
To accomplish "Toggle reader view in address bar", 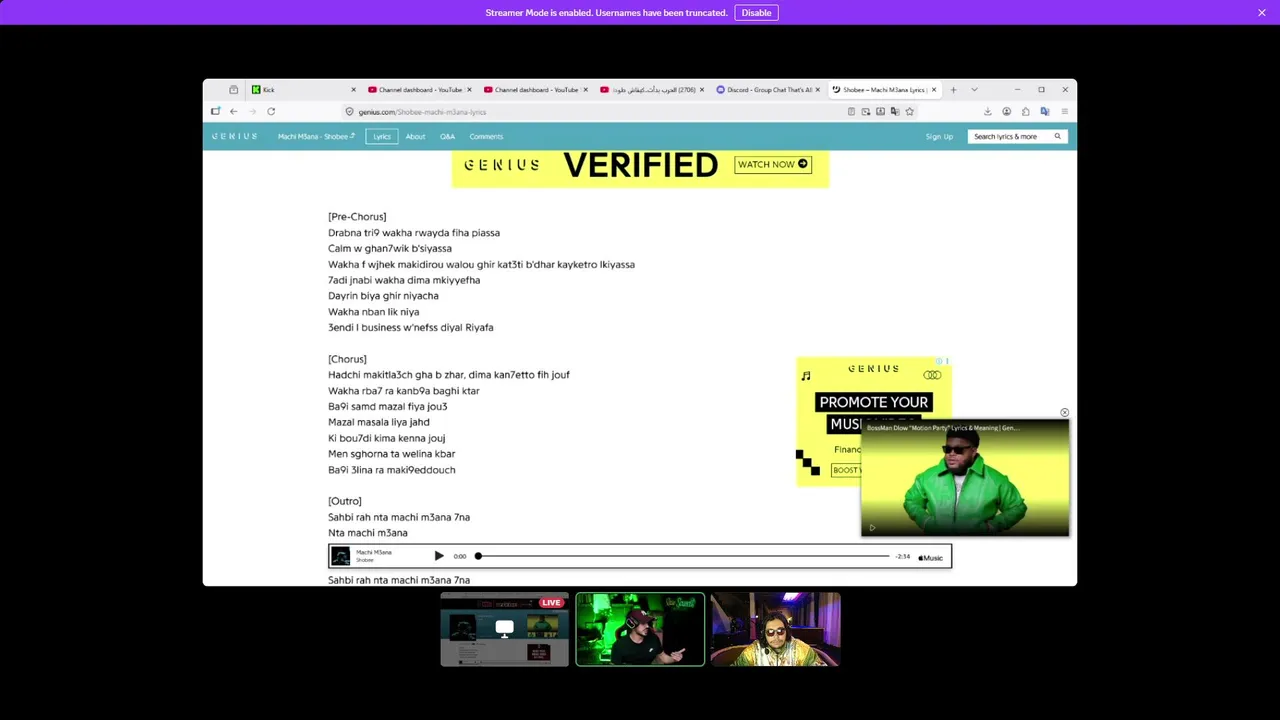I will [851, 112].
